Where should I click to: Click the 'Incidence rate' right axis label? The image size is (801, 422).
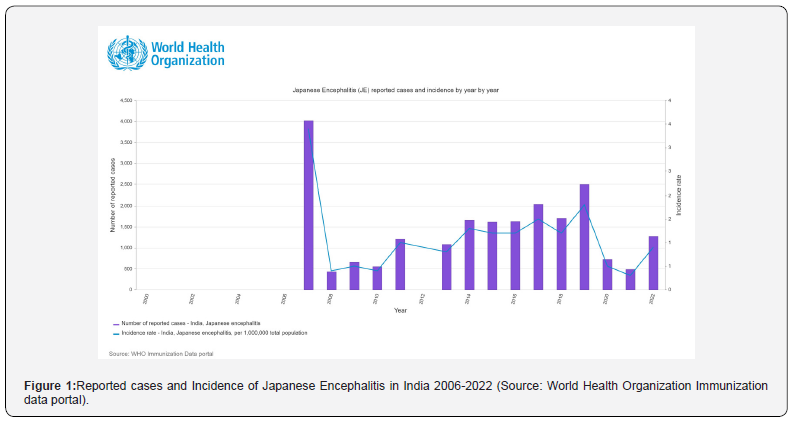679,195
